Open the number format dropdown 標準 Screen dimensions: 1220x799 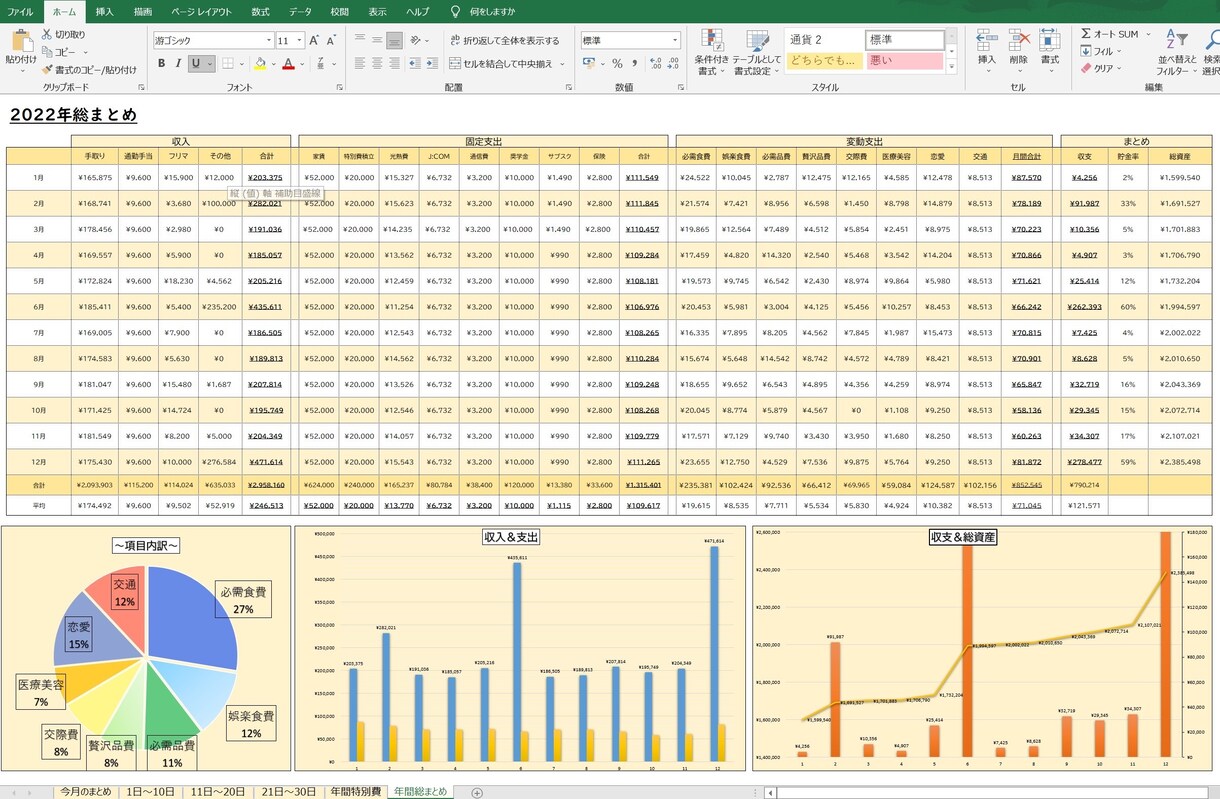[675, 41]
